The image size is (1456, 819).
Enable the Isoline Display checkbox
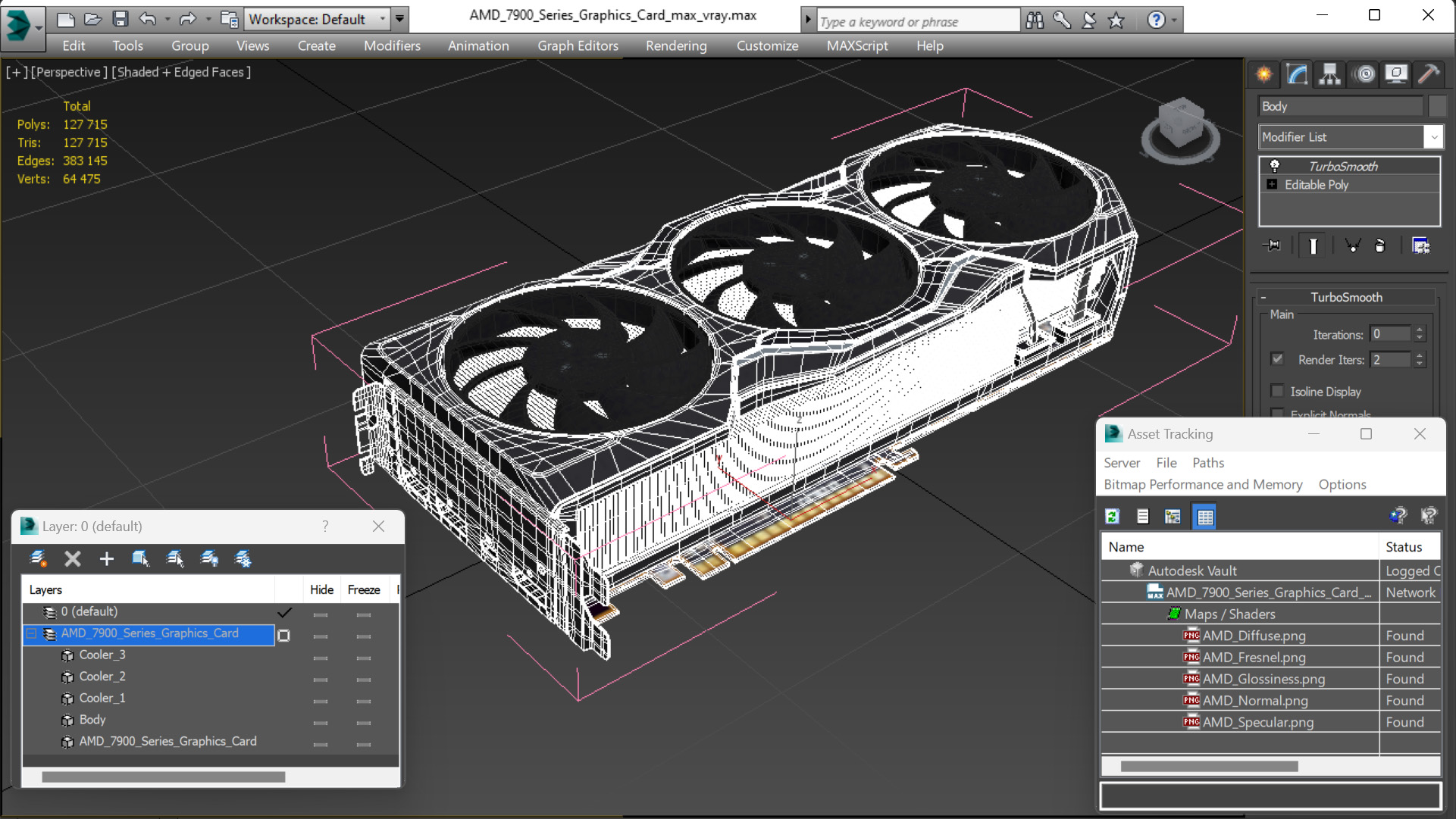[1278, 391]
